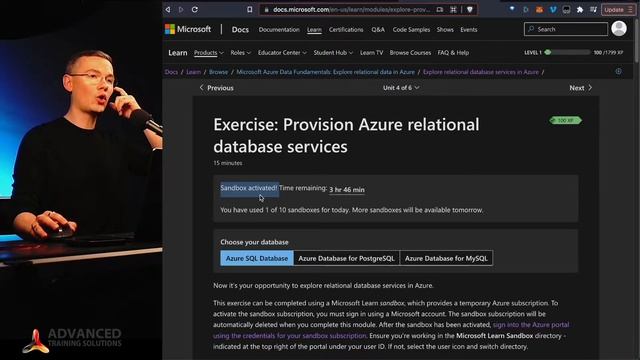The width and height of the screenshot is (640, 360).
Task: Open the user profile avatar
Action: (619, 29)
